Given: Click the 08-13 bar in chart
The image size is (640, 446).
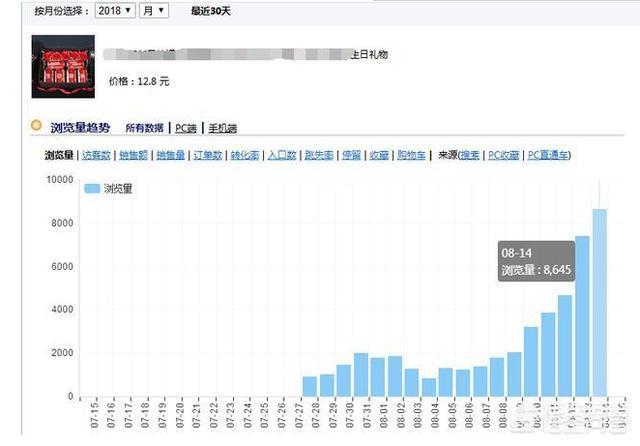Looking at the screenshot, I should coord(582,316).
